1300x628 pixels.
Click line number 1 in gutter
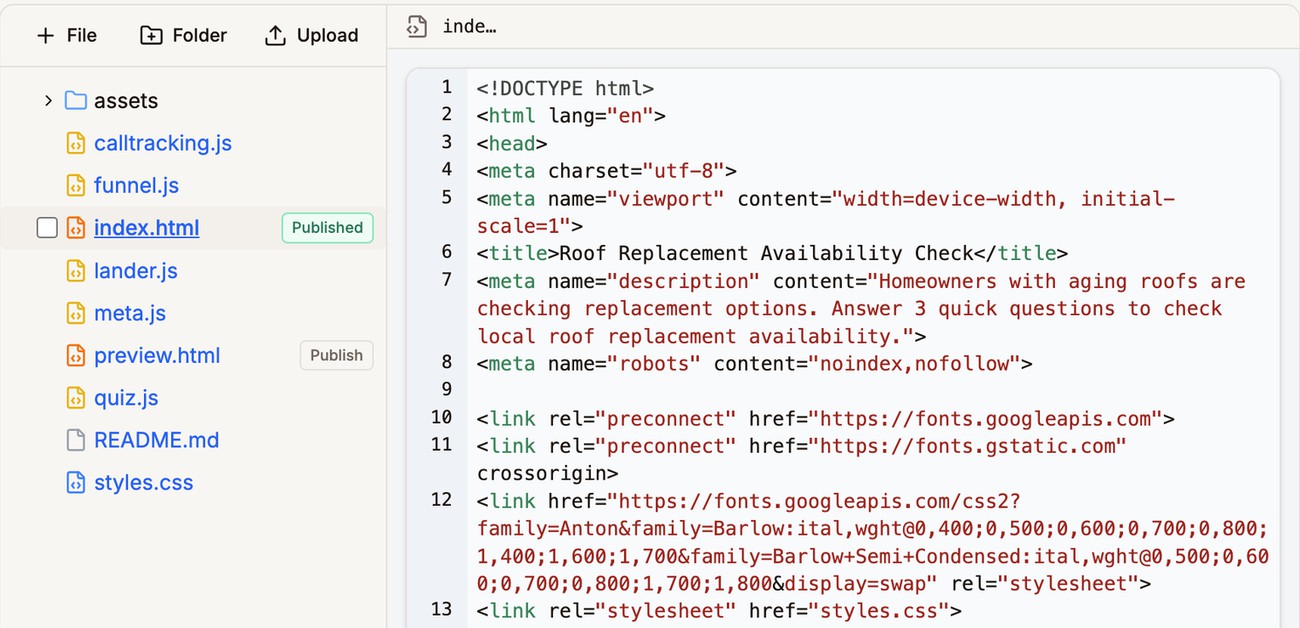(x=447, y=87)
